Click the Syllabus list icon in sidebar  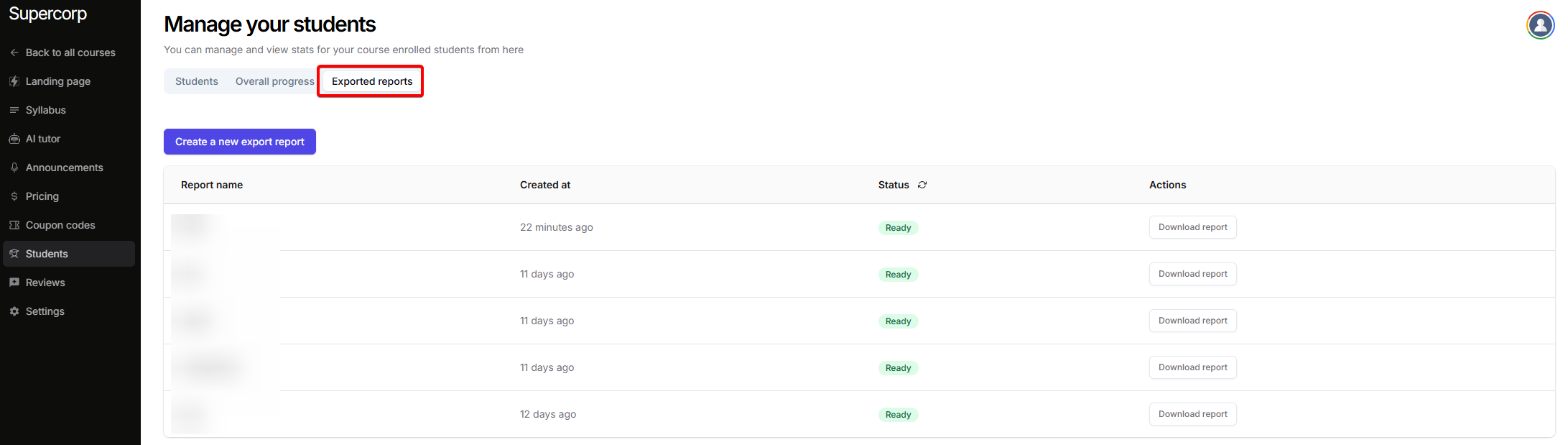click(x=14, y=110)
